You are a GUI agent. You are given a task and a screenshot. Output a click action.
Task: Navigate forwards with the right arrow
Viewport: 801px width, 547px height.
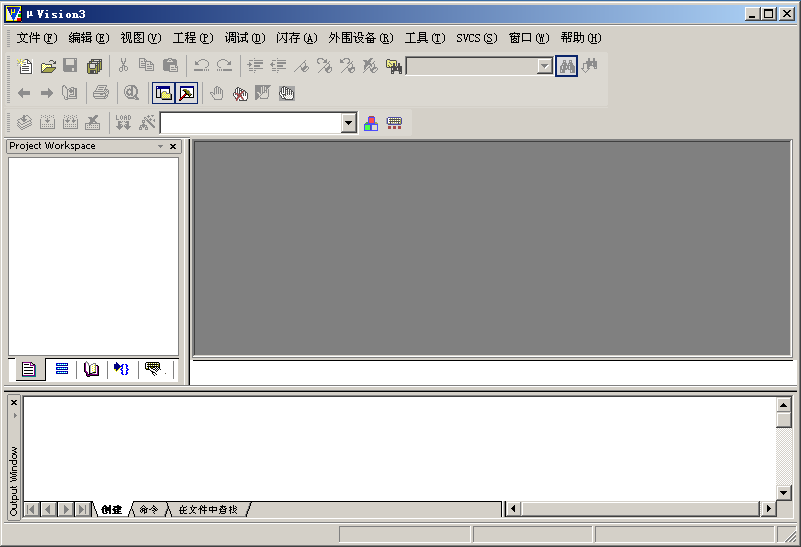[47, 93]
